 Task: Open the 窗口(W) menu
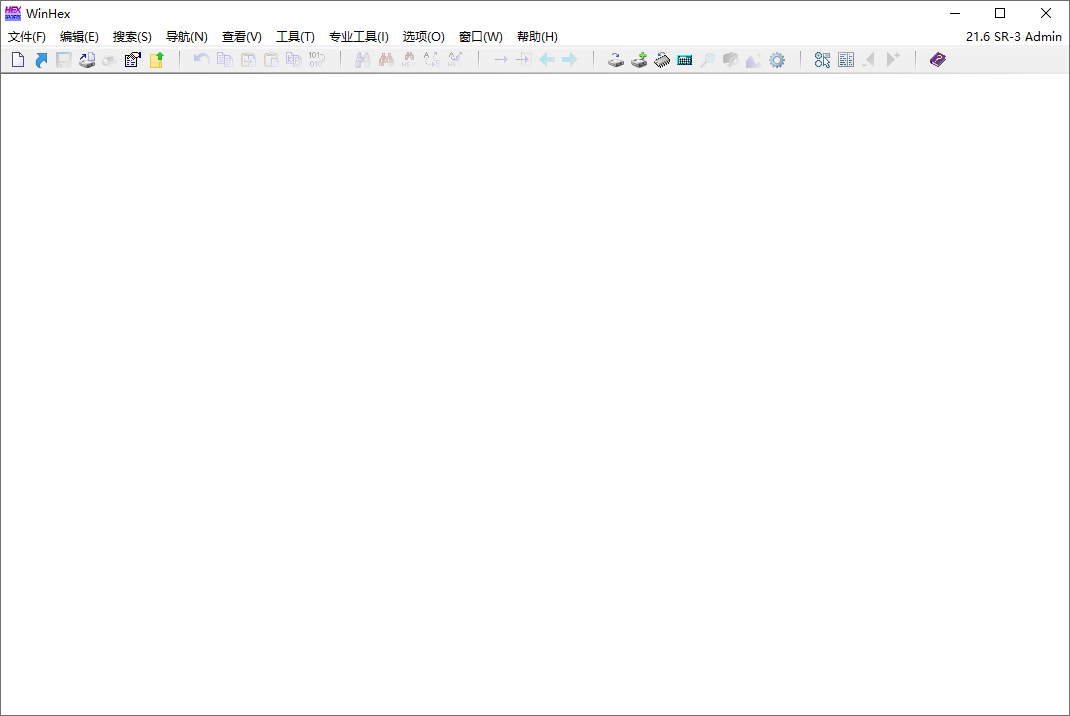coord(480,36)
